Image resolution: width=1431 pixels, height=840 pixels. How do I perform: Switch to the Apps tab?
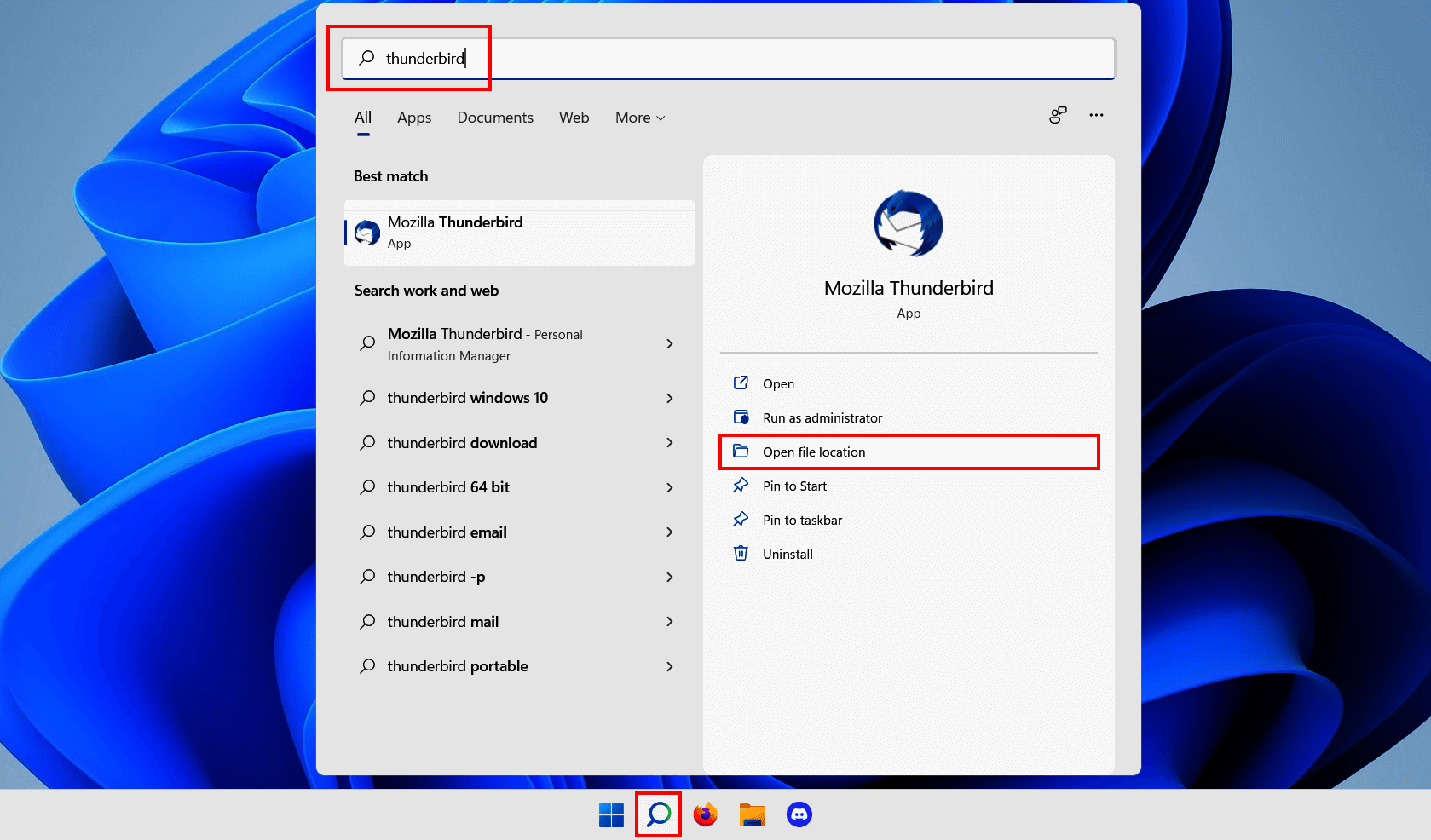[413, 118]
